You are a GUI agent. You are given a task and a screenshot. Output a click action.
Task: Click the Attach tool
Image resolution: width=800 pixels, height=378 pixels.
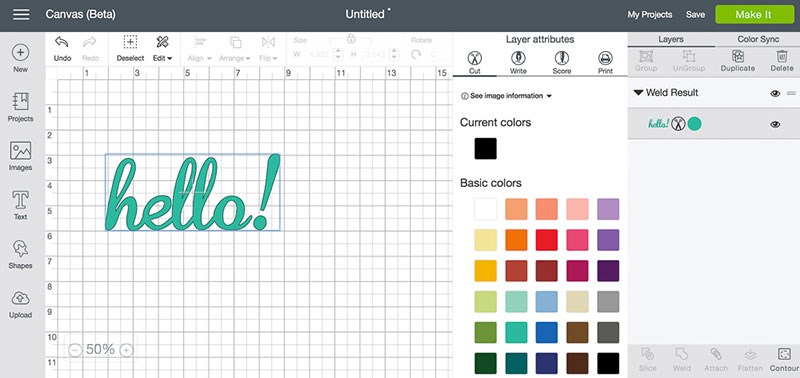pyautogui.click(x=715, y=360)
